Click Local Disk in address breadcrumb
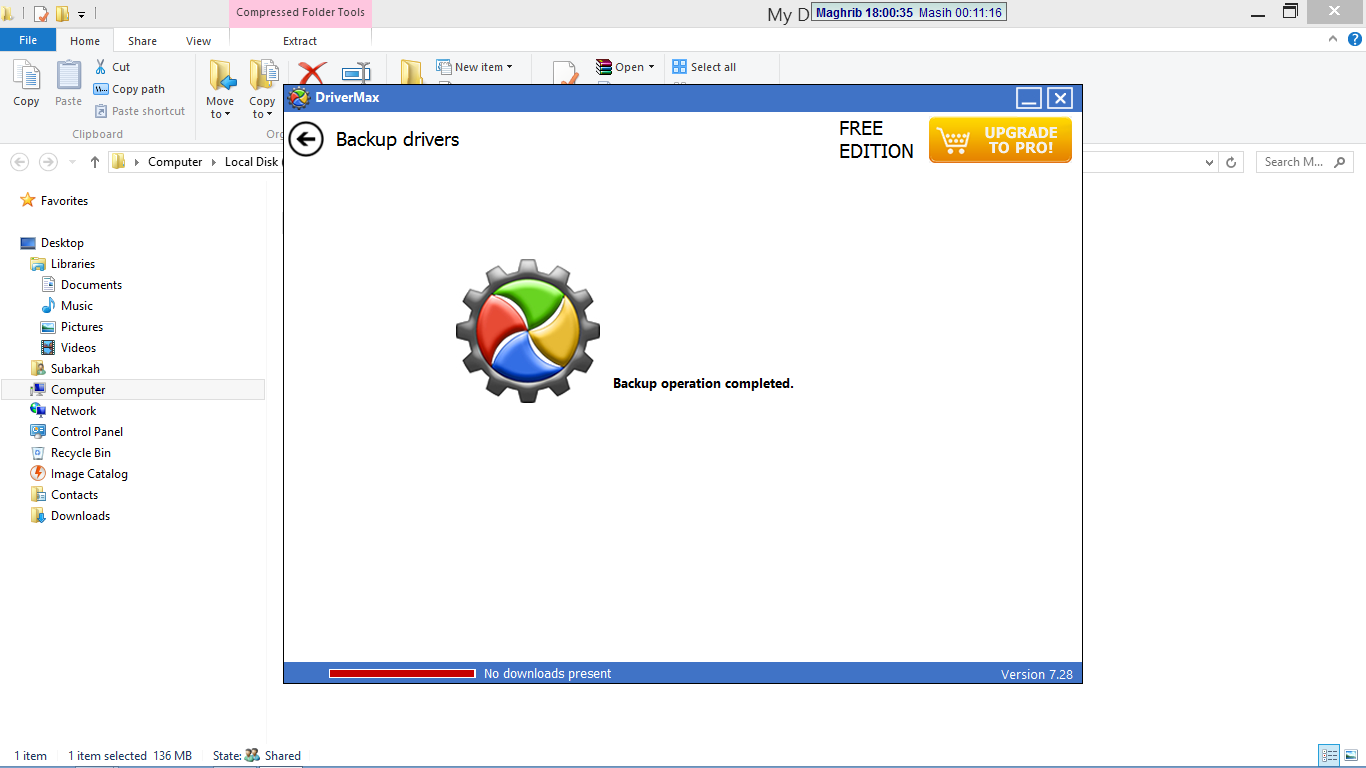 tap(252, 162)
